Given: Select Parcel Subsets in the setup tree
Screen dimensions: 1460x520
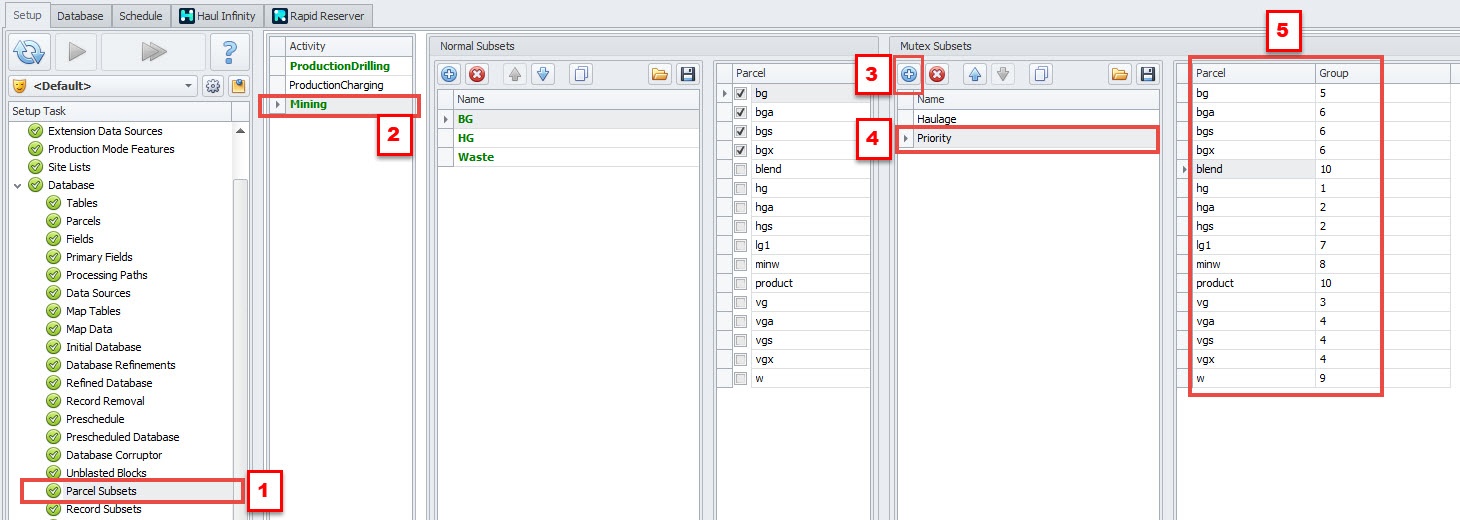Looking at the screenshot, I should click(101, 491).
